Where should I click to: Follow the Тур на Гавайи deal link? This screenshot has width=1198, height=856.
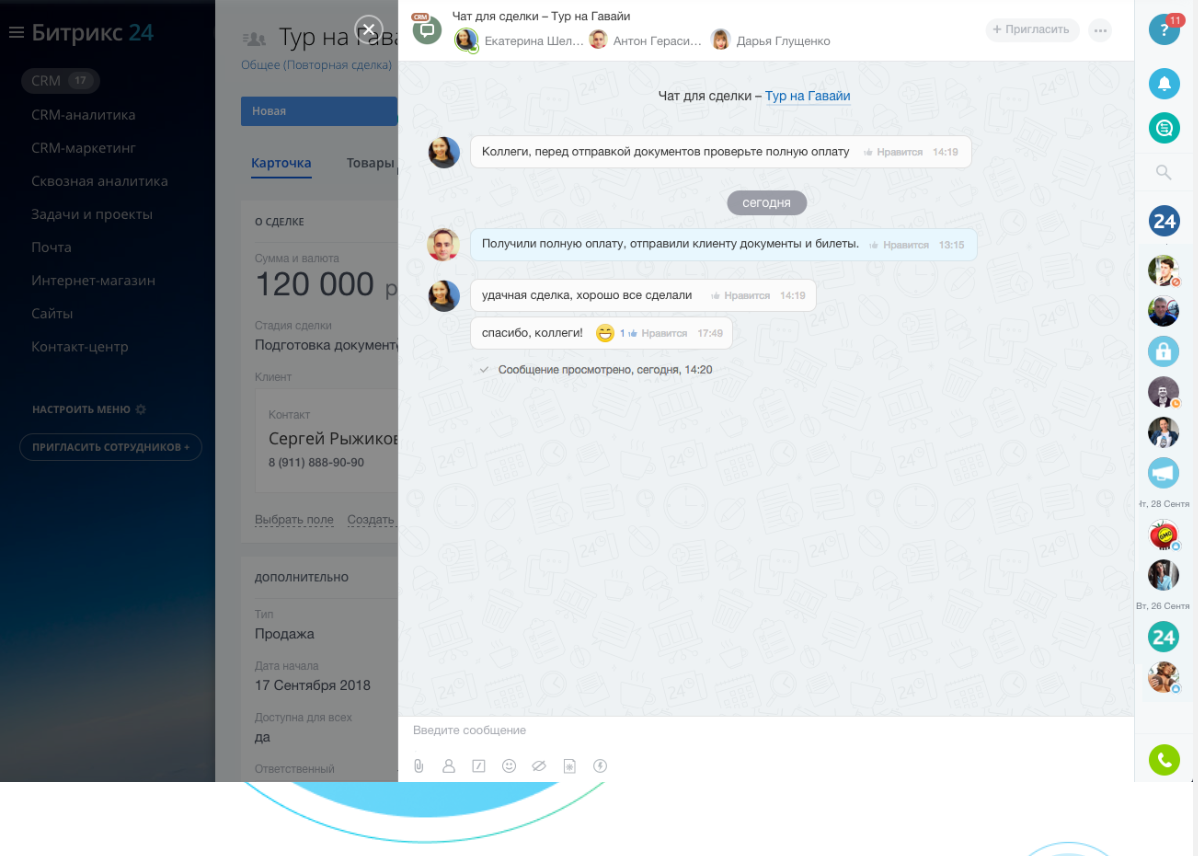808,96
